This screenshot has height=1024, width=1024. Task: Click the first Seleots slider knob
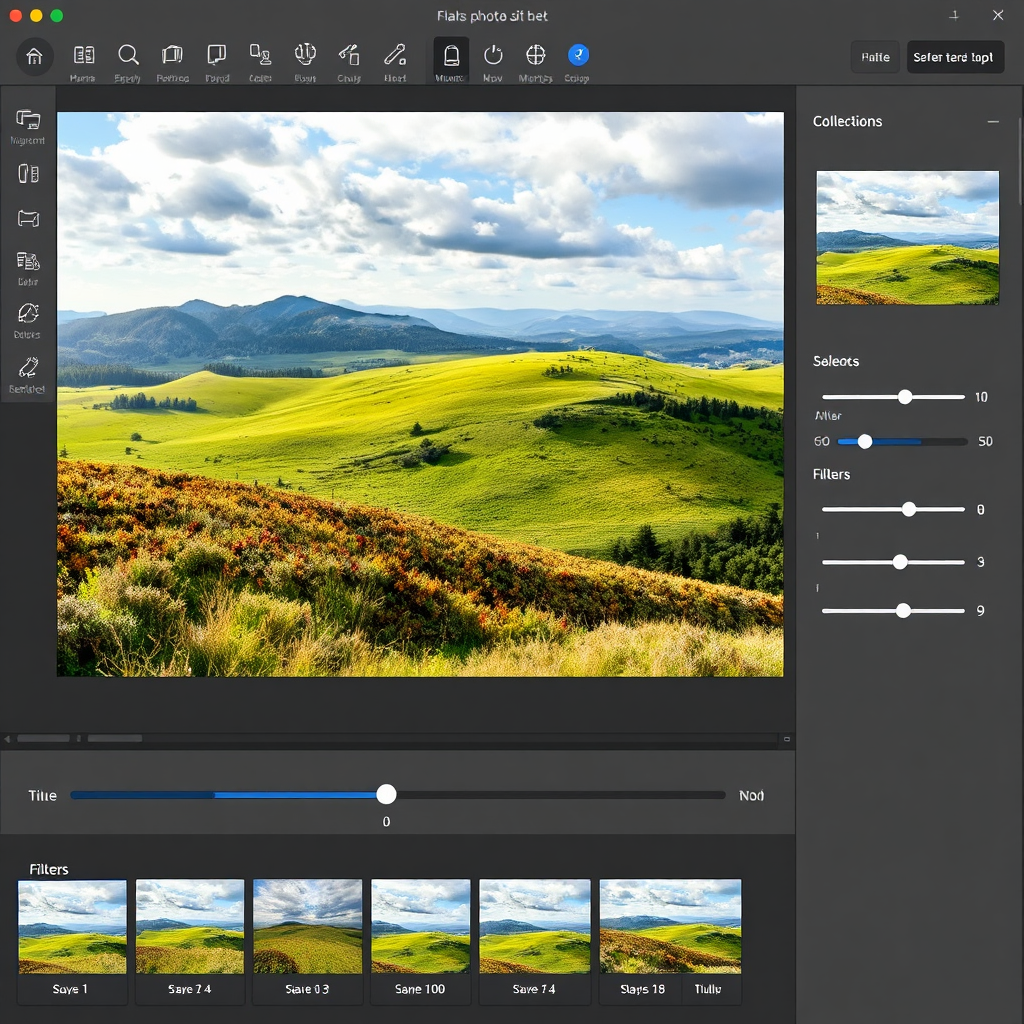pos(905,397)
